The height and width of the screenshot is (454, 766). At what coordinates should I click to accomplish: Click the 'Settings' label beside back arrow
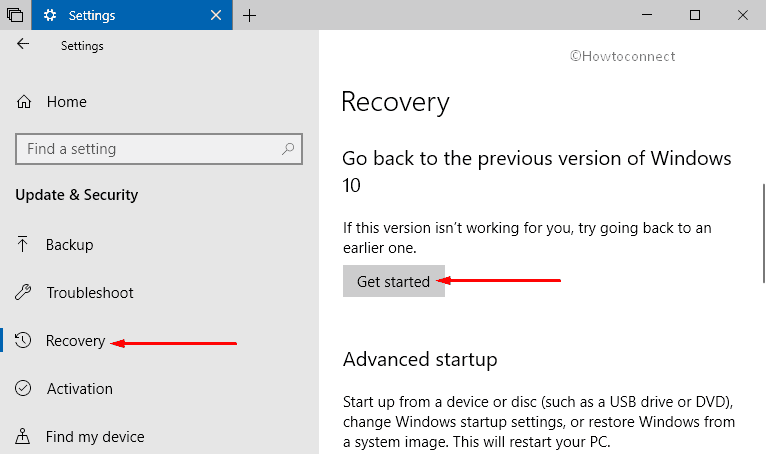coord(82,45)
